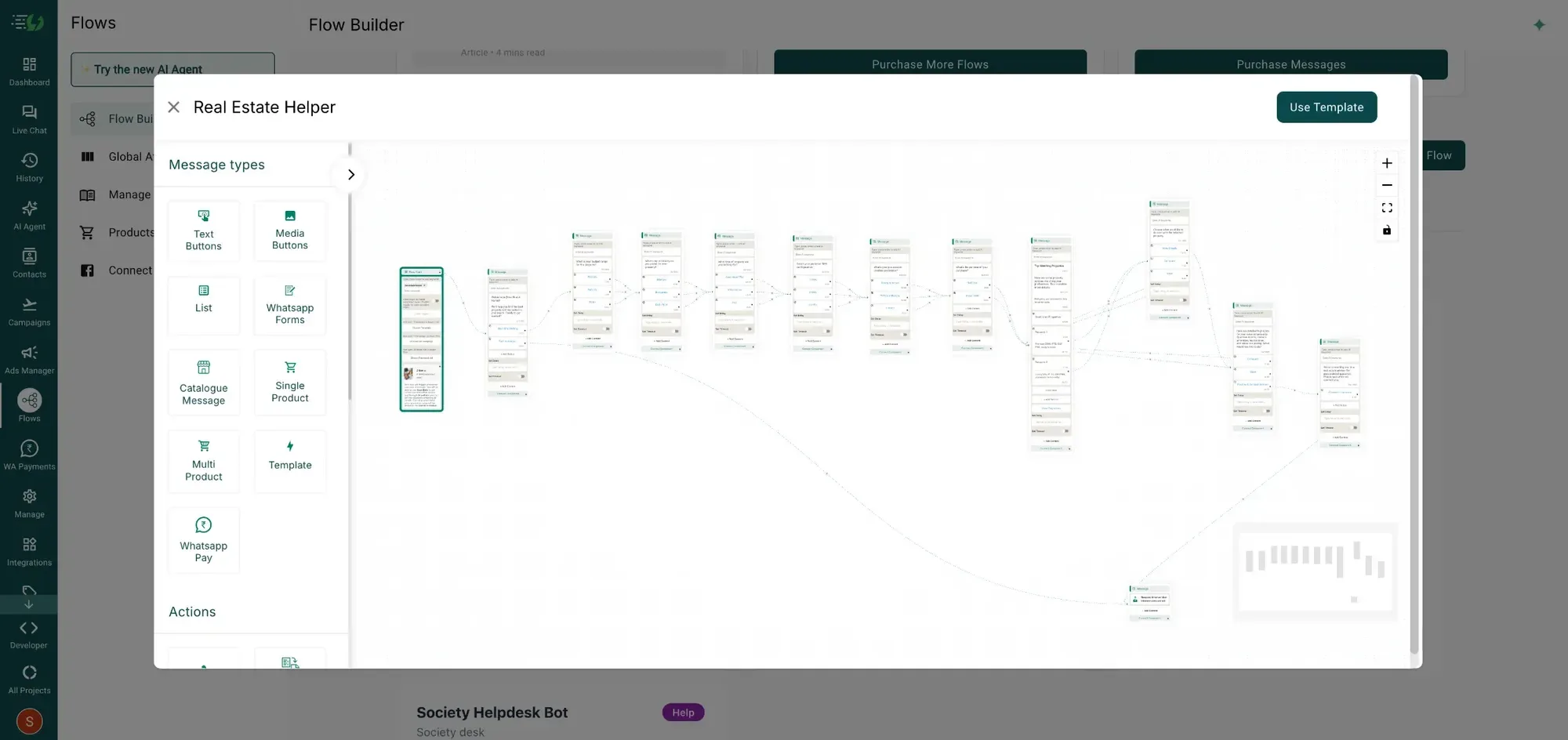Image resolution: width=1568 pixels, height=740 pixels.
Task: Open Developer section in the sidebar
Action: click(29, 634)
